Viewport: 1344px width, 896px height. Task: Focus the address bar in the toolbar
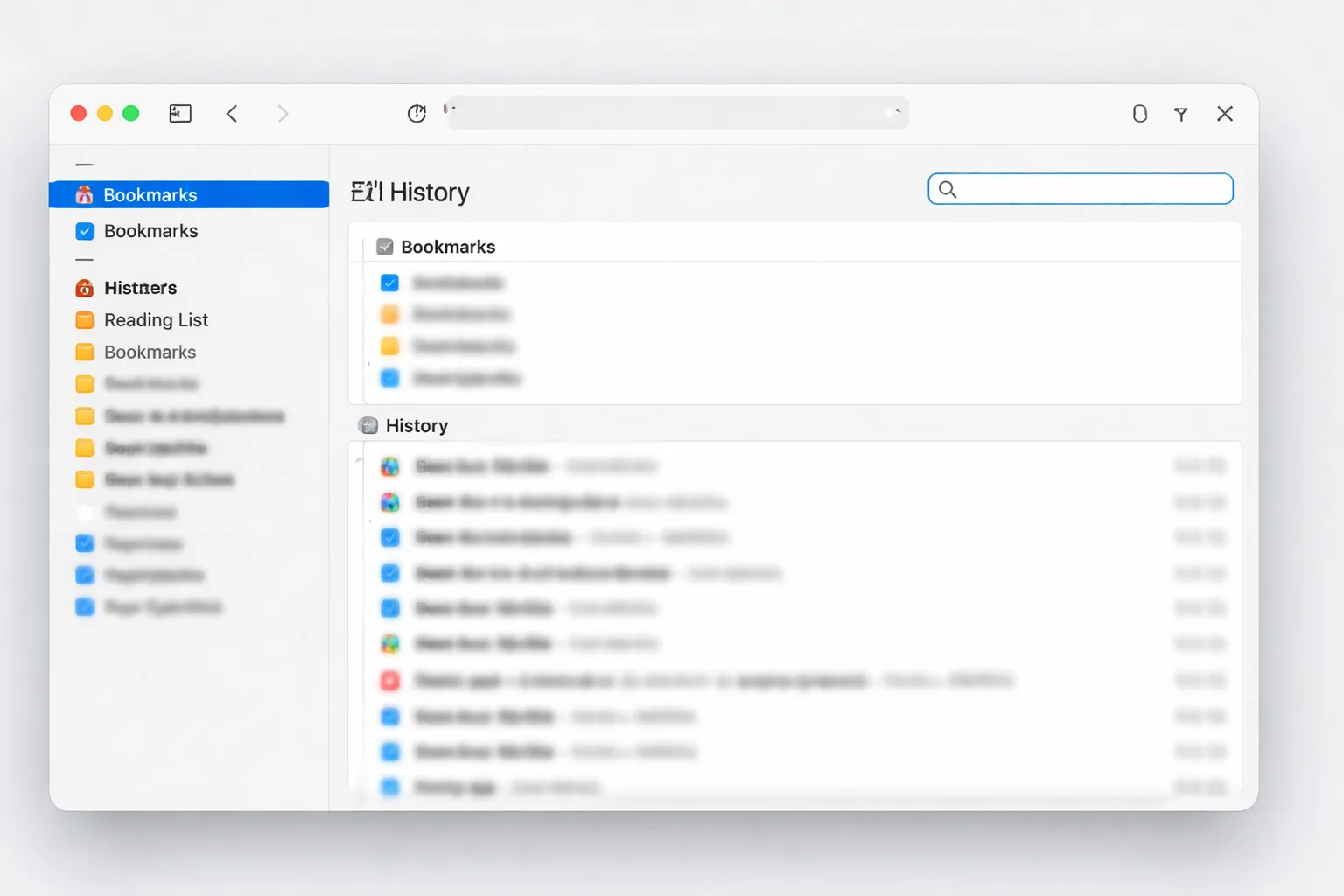click(x=678, y=113)
